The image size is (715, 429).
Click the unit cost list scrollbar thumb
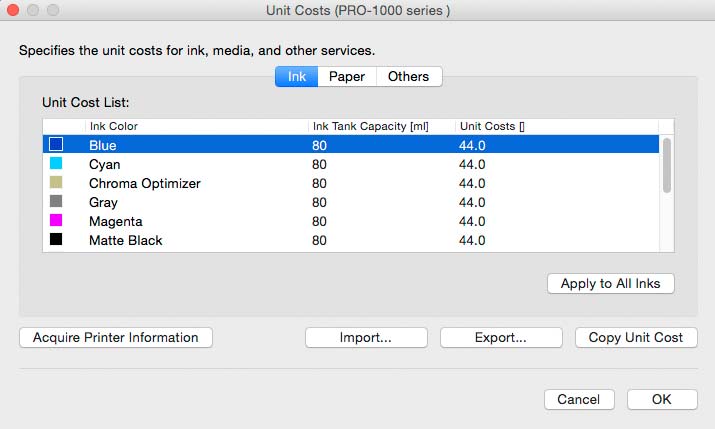coord(667,165)
